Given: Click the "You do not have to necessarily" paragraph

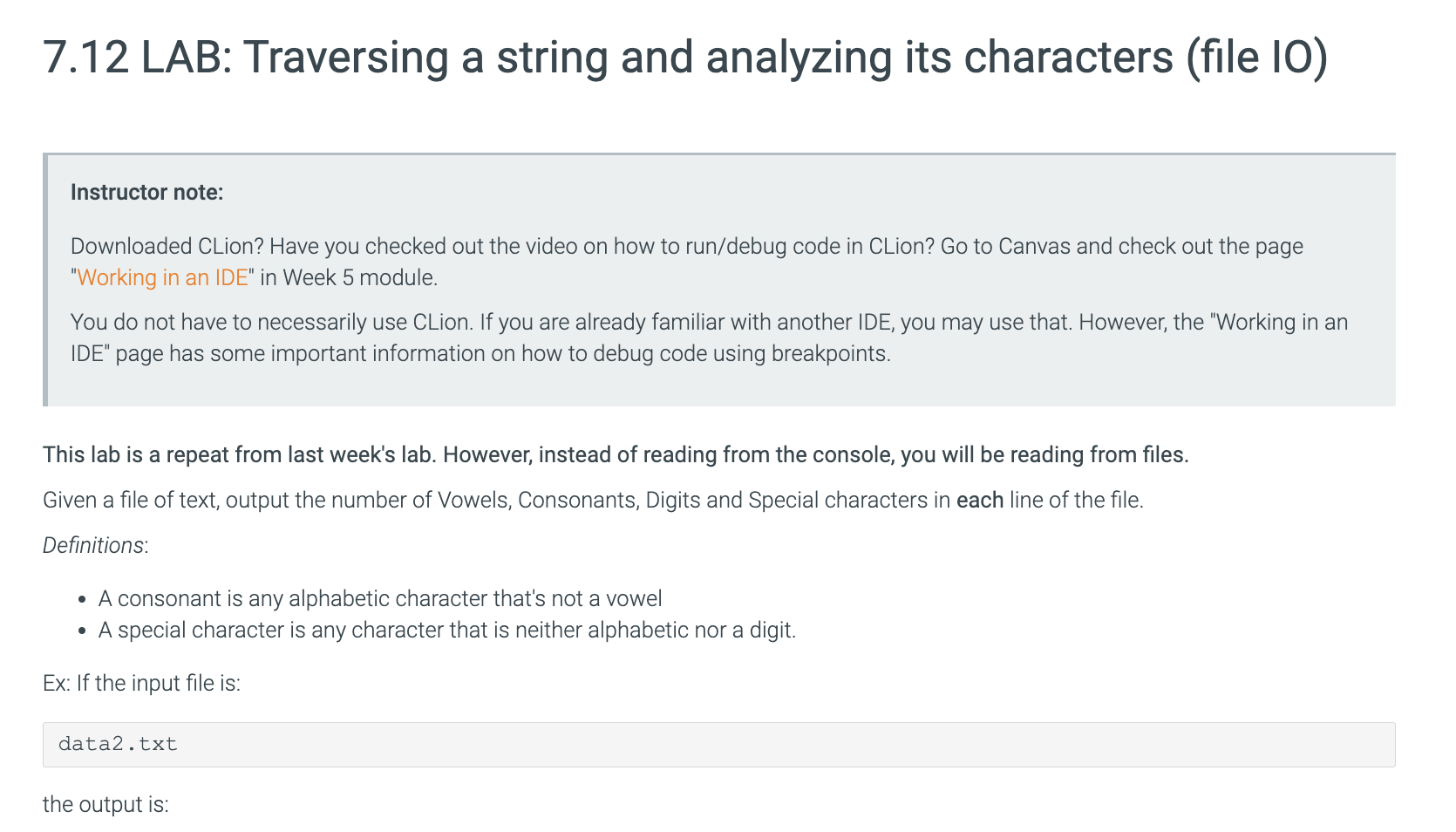Looking at the screenshot, I should [x=709, y=338].
